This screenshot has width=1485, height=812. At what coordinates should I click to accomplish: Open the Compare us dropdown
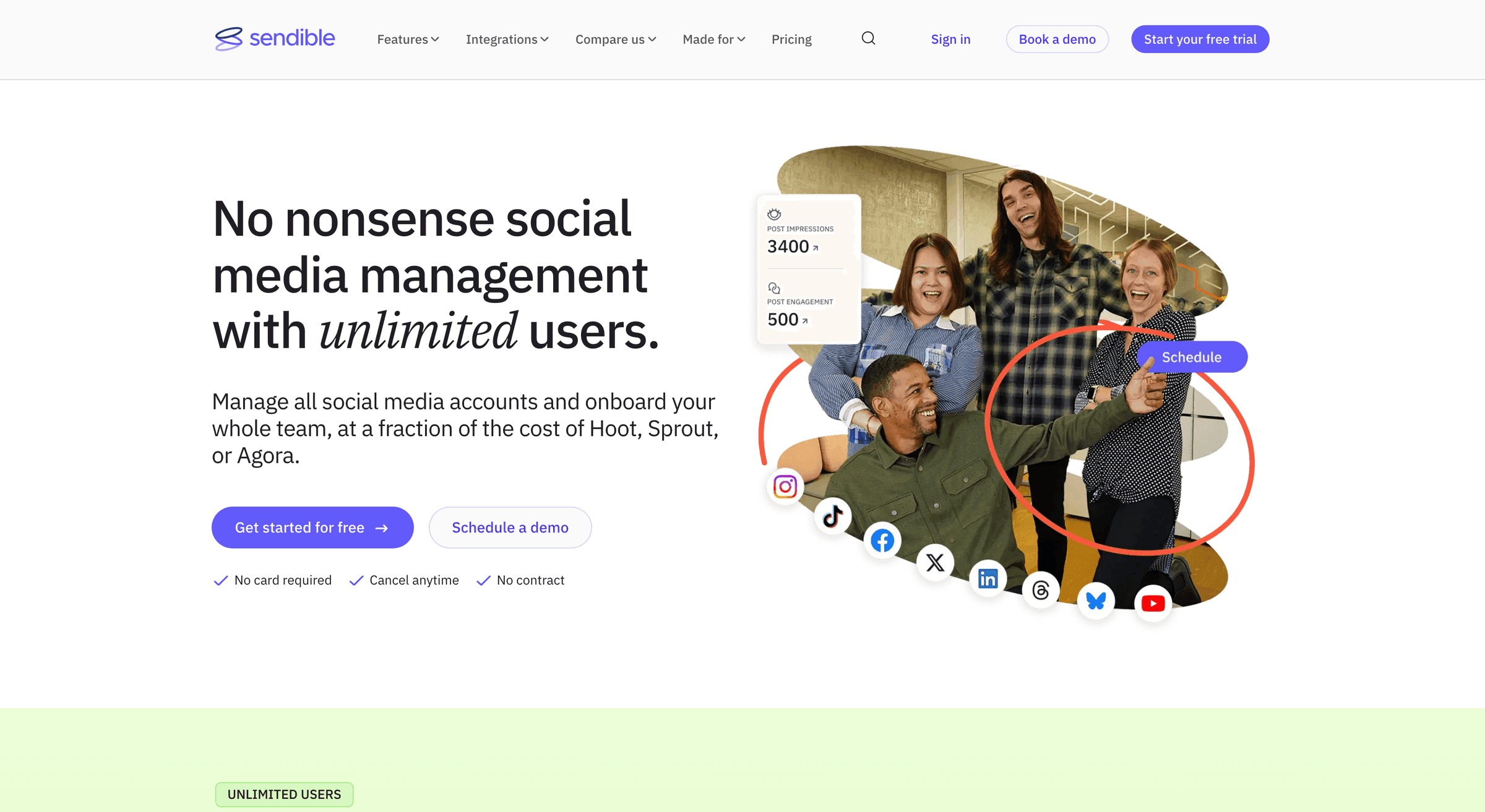tap(616, 39)
